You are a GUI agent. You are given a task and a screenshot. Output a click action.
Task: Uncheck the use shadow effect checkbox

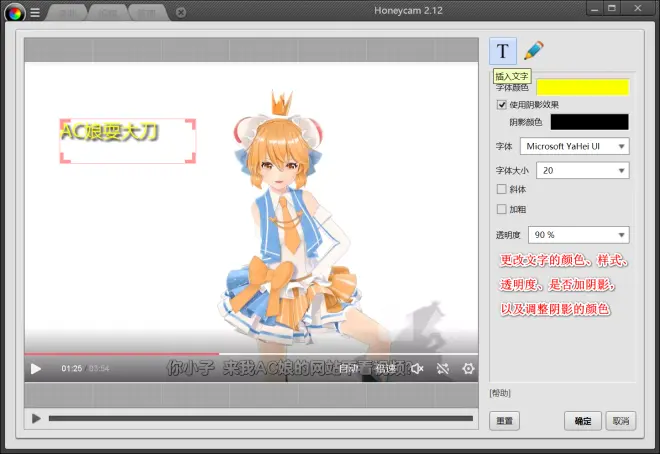click(x=501, y=105)
